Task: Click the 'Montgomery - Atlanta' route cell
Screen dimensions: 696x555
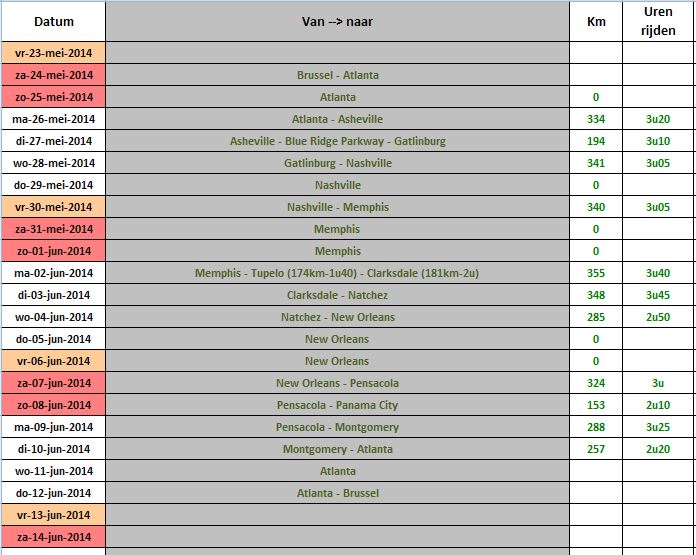Action: pyautogui.click(x=337, y=449)
